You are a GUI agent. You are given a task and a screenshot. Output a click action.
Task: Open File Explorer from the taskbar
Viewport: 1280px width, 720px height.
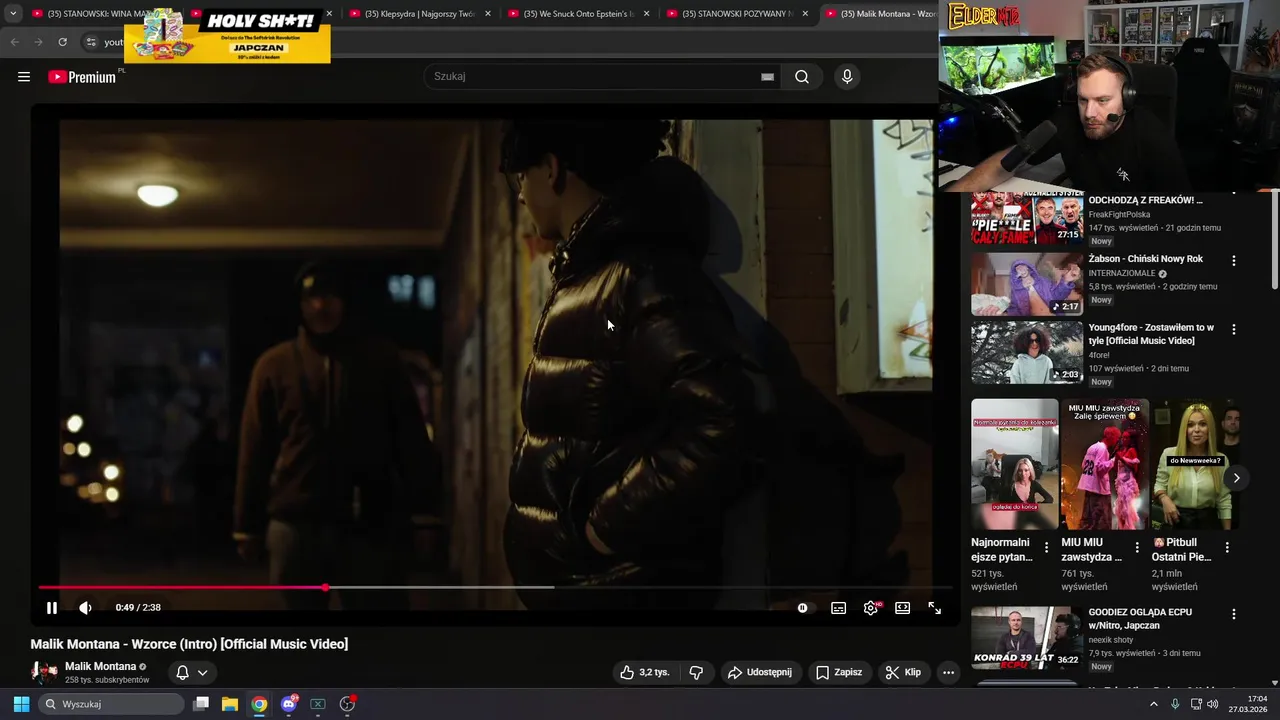[230, 704]
